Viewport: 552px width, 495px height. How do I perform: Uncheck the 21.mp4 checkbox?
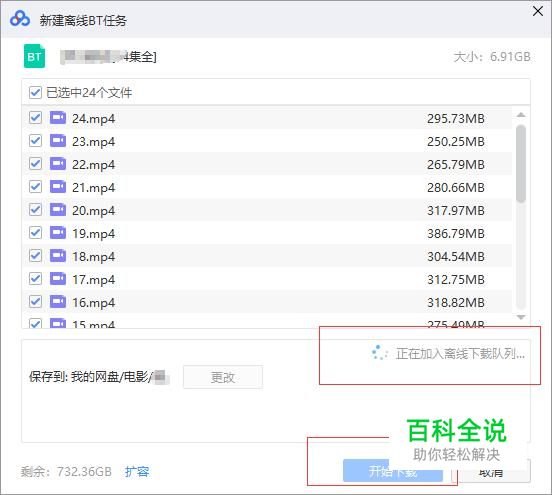pos(35,187)
